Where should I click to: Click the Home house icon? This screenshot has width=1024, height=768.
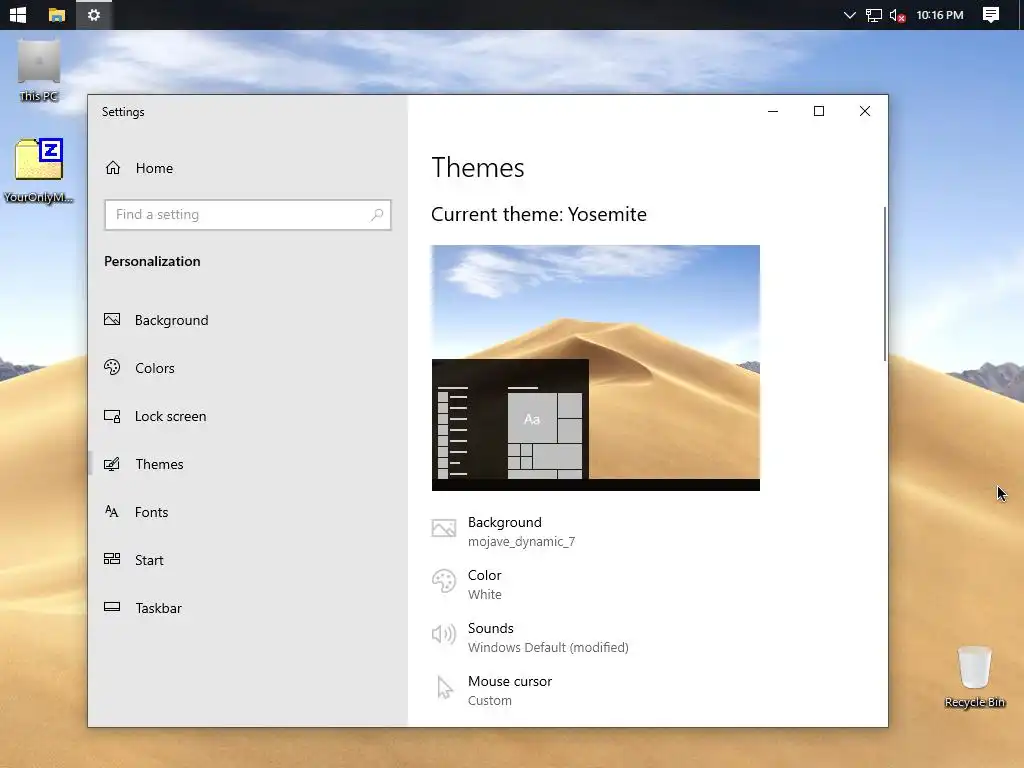click(113, 168)
